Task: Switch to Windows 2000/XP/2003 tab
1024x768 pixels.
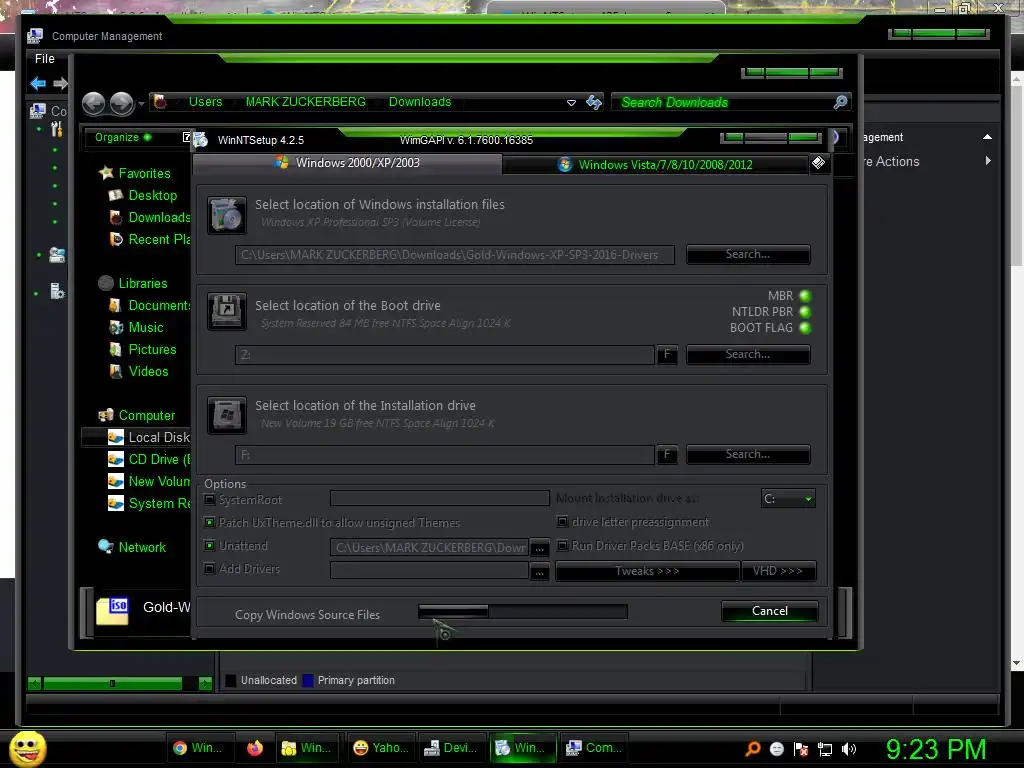Action: (x=348, y=163)
